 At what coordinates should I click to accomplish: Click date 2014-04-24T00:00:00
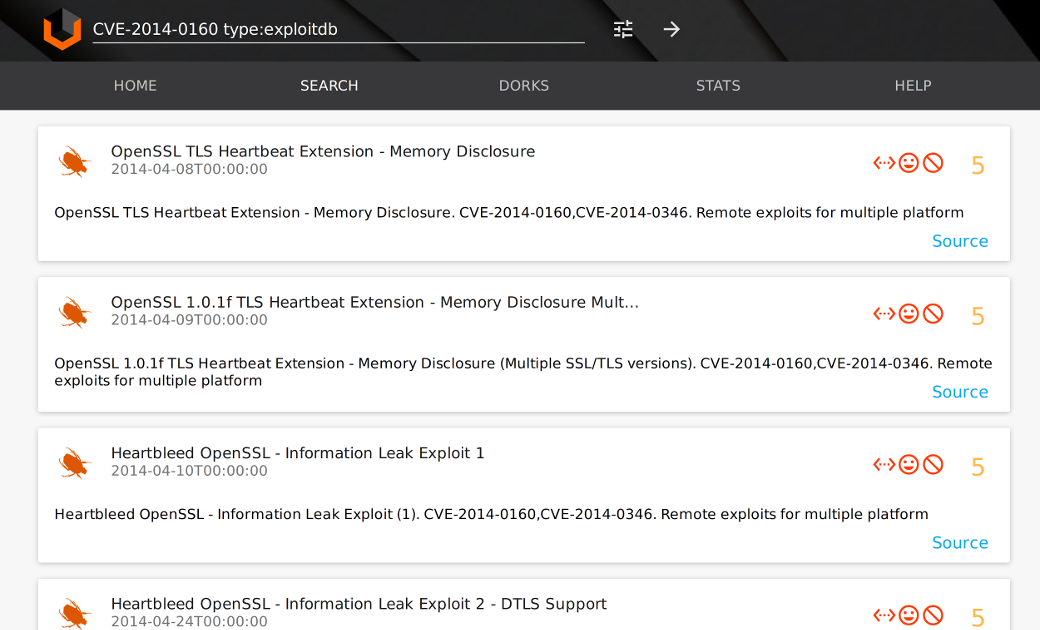[189, 621]
